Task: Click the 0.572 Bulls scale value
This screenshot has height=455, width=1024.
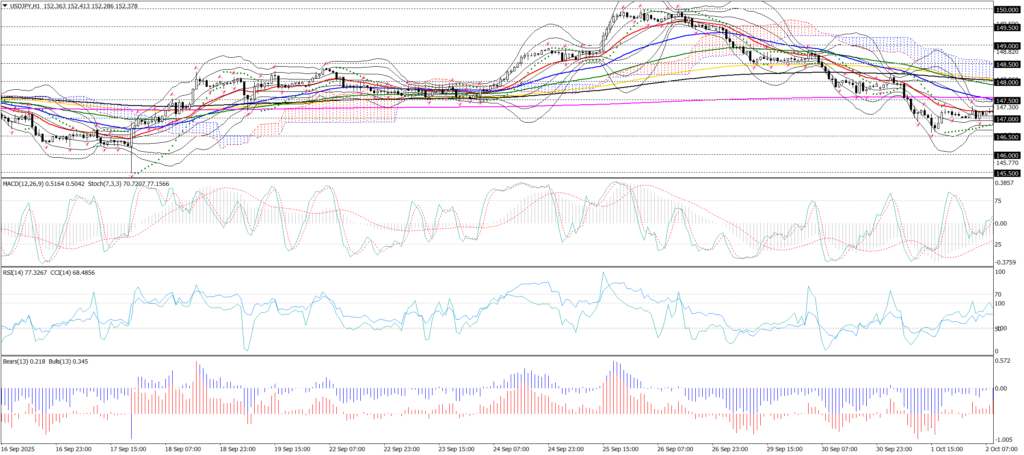Action: click(x=1004, y=361)
